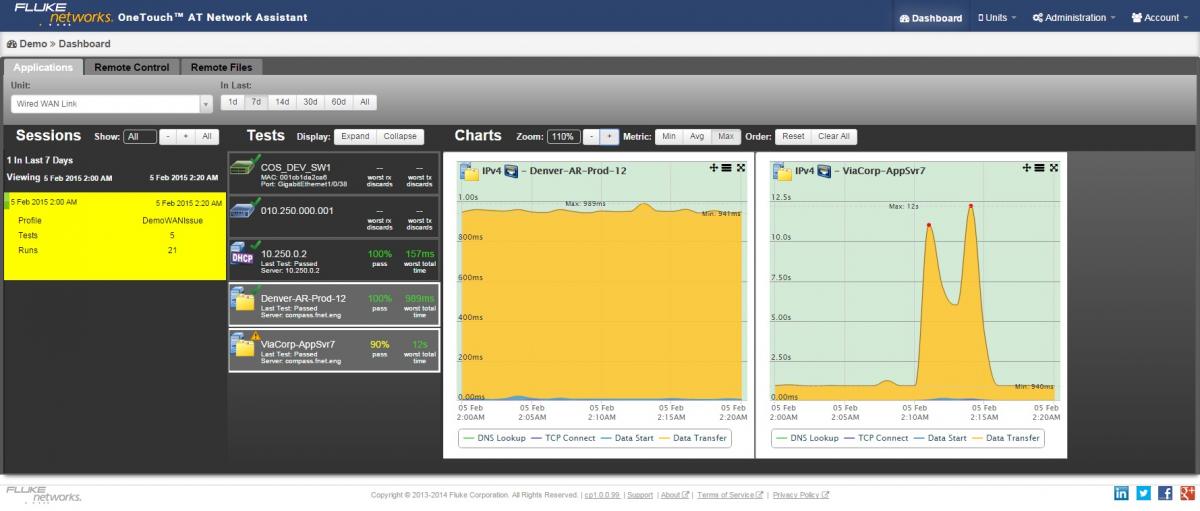Expand the Administration menu
Viewport: 1200px width, 511px height.
point(1075,18)
